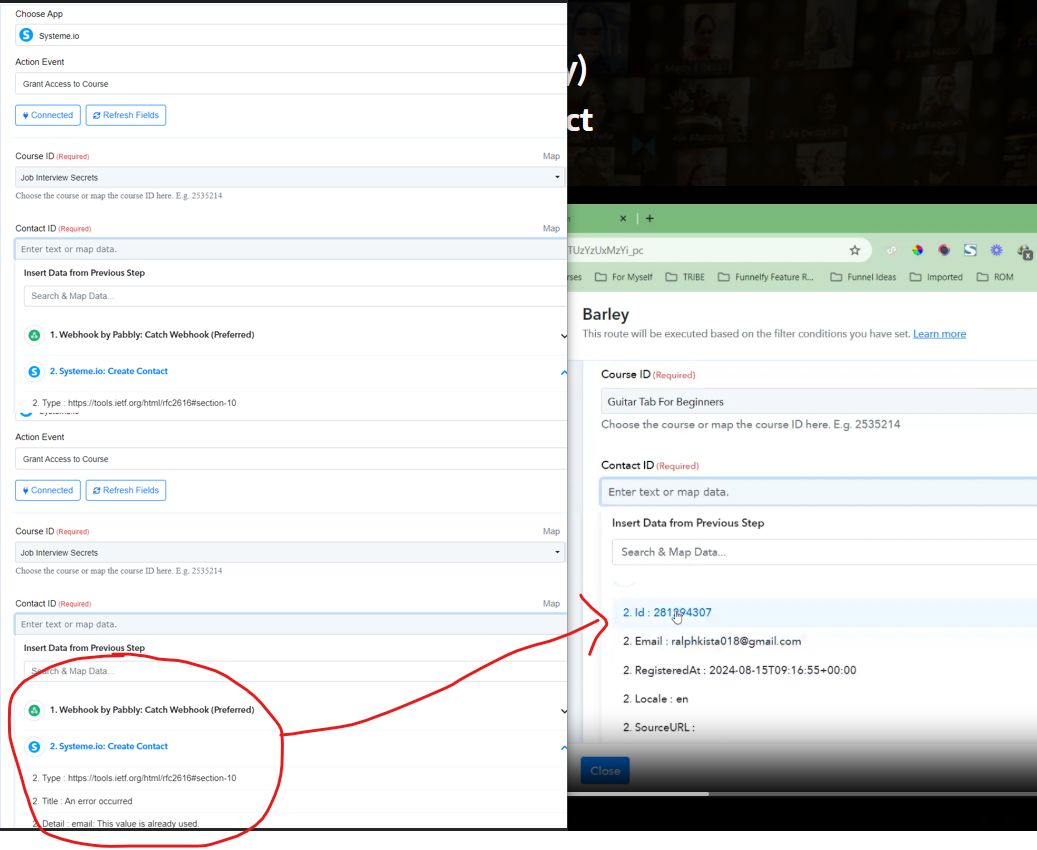Image resolution: width=1037 pixels, height=850 pixels.
Task: Open Guitar Tab For Beginners course dropdown
Action: (x=819, y=402)
